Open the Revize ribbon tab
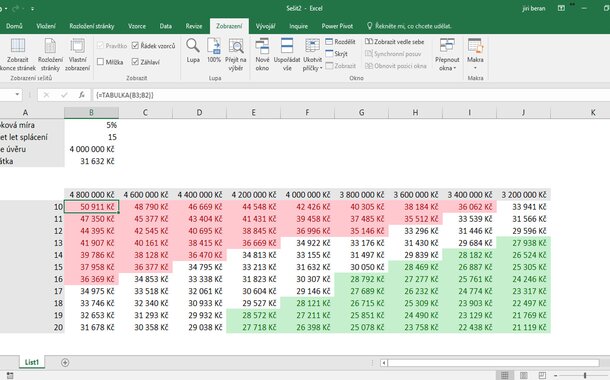Viewport: 610px width, 380px height. click(194, 26)
